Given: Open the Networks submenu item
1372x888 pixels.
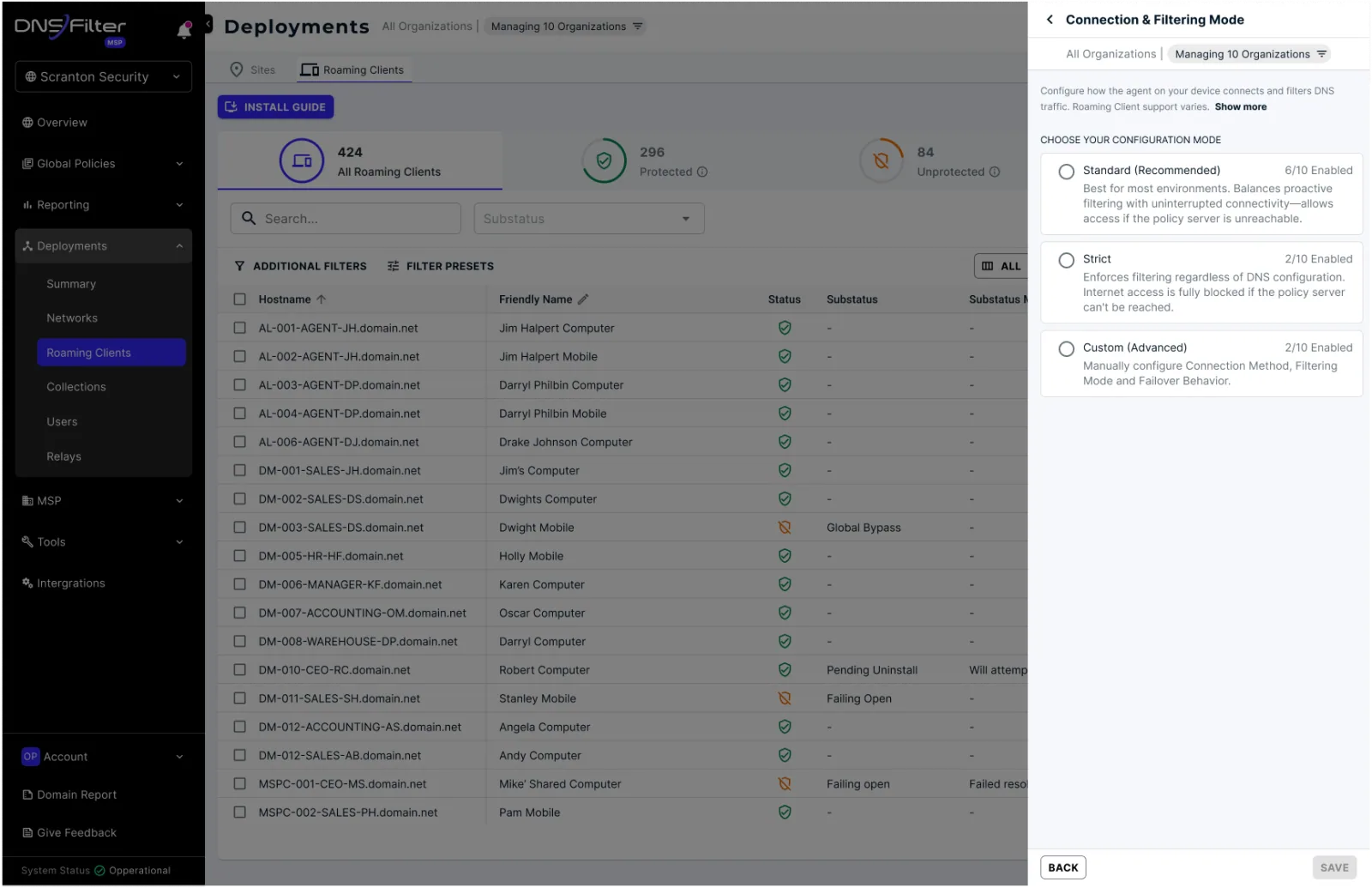Looking at the screenshot, I should [x=72, y=318].
